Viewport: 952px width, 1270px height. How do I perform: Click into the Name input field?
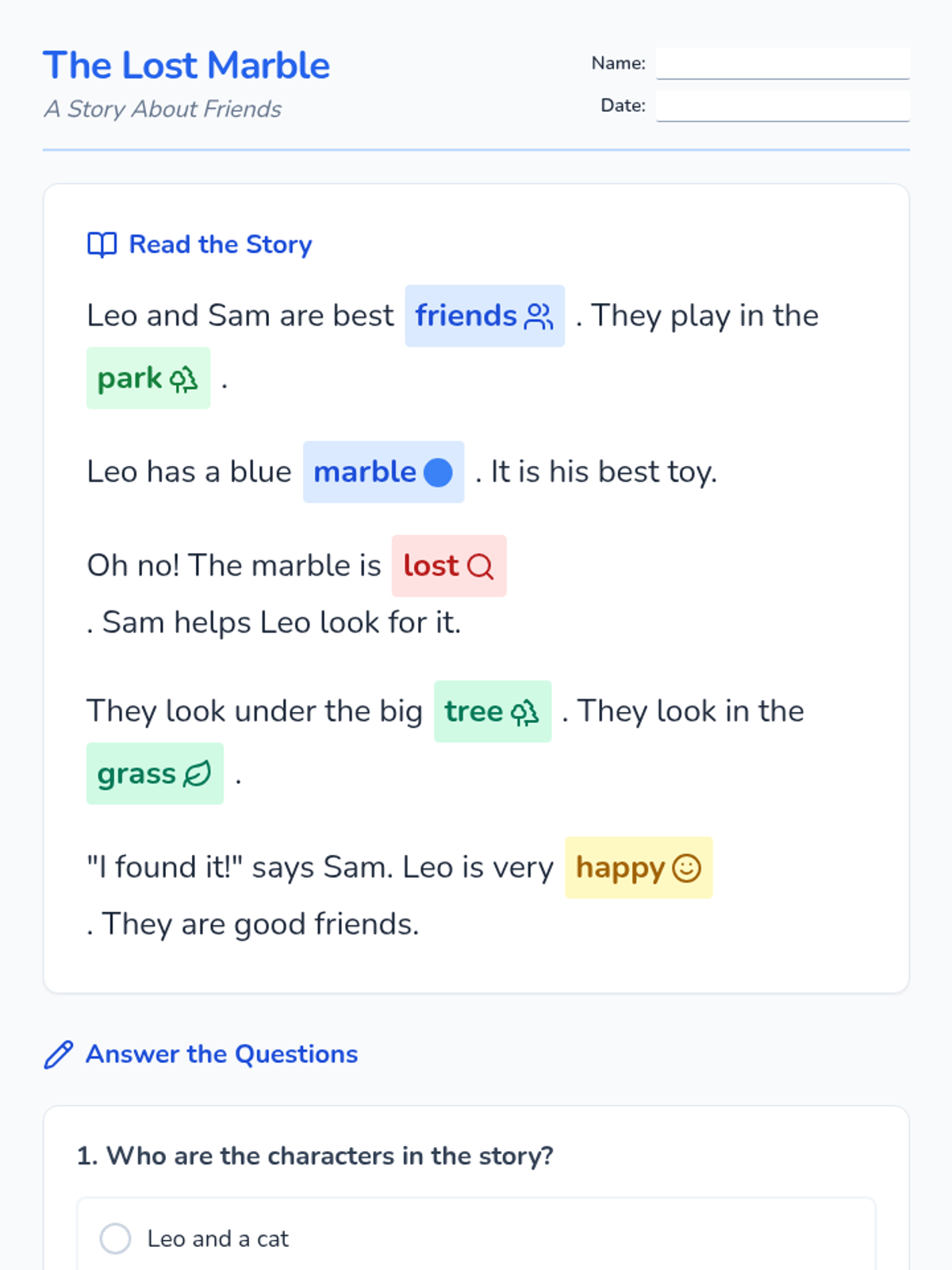tap(782, 63)
